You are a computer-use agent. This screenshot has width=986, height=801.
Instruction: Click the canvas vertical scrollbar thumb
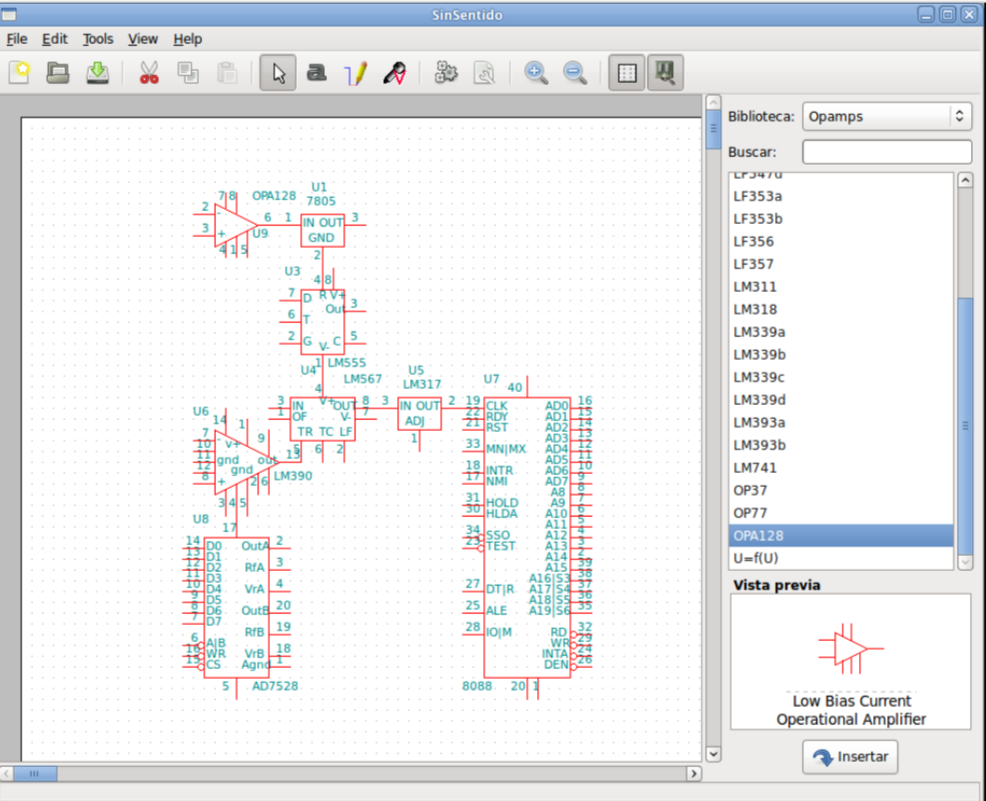pyautogui.click(x=713, y=130)
